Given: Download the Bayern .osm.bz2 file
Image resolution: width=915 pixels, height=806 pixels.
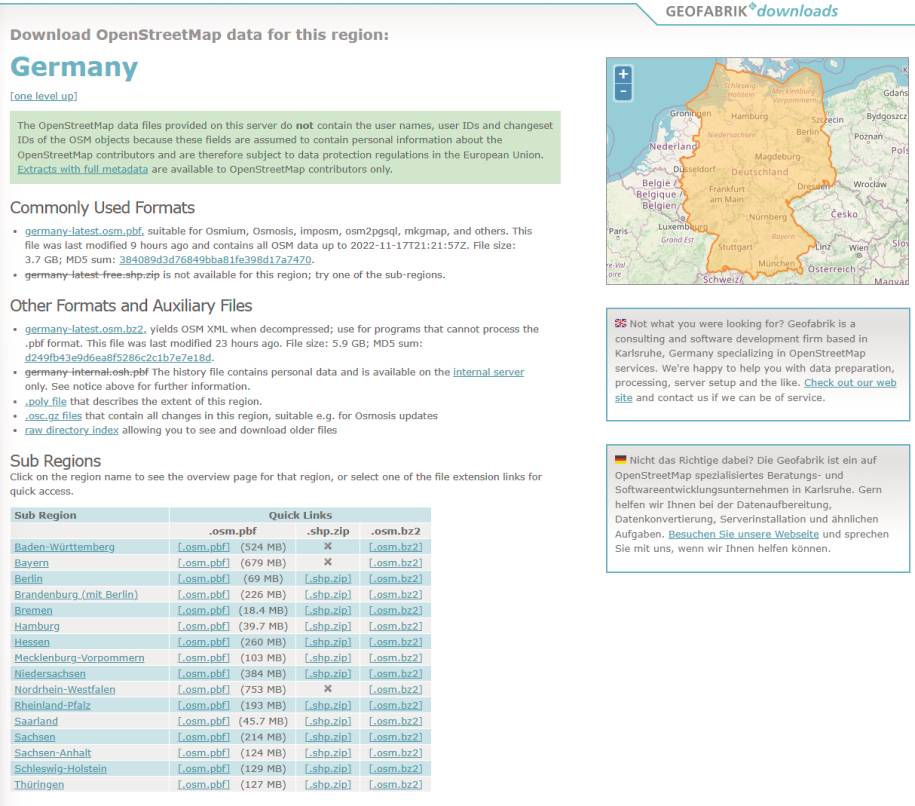Looking at the screenshot, I should point(396,563).
